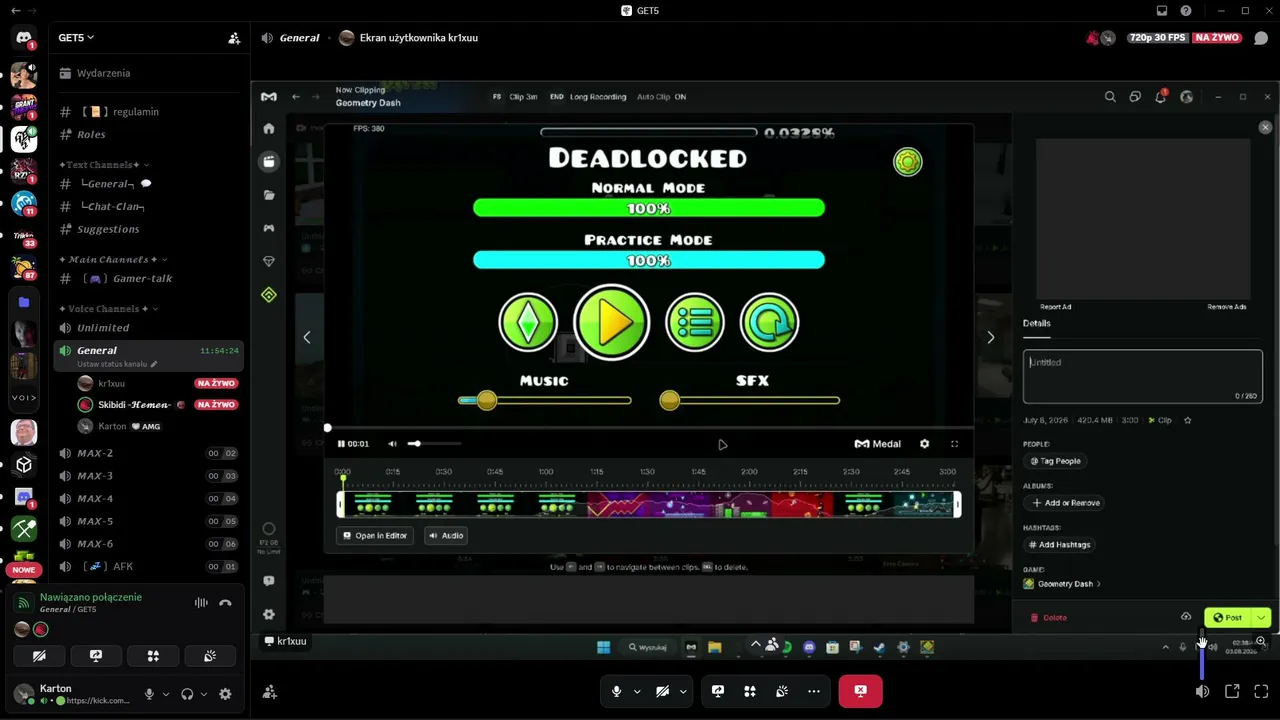Image resolution: width=1280 pixels, height=720 pixels.
Task: Open Medal clips library icon
Action: pyautogui.click(x=268, y=161)
